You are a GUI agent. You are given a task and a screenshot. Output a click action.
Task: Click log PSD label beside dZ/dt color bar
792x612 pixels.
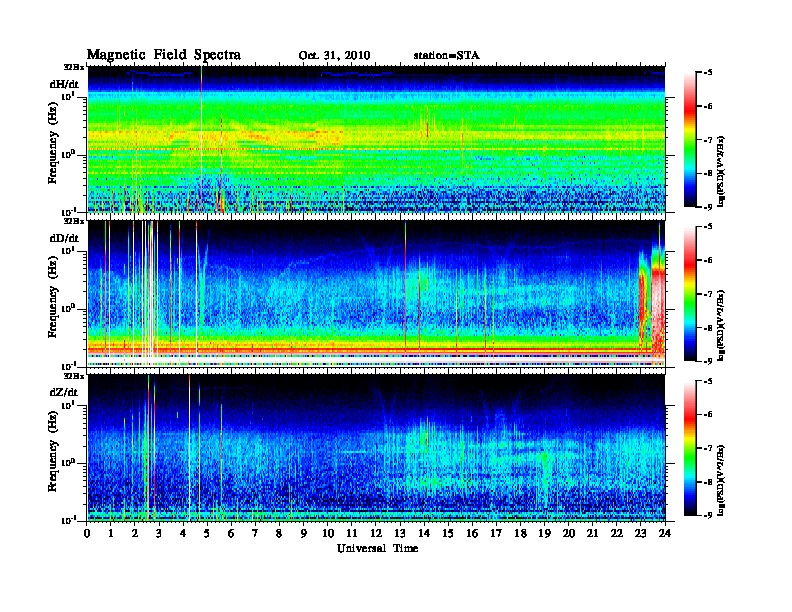[722, 479]
